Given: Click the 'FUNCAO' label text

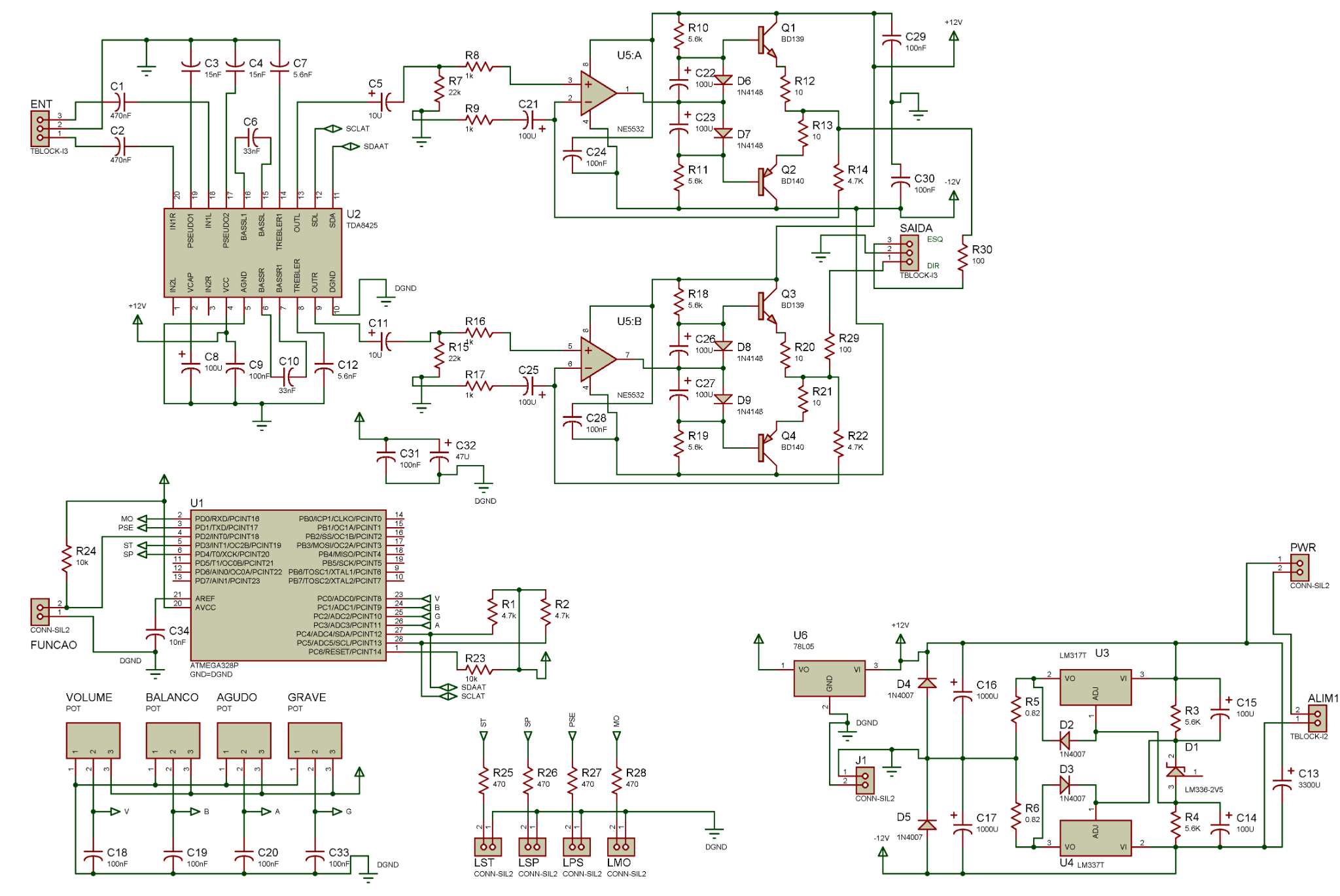Looking at the screenshot, I should (x=54, y=645).
